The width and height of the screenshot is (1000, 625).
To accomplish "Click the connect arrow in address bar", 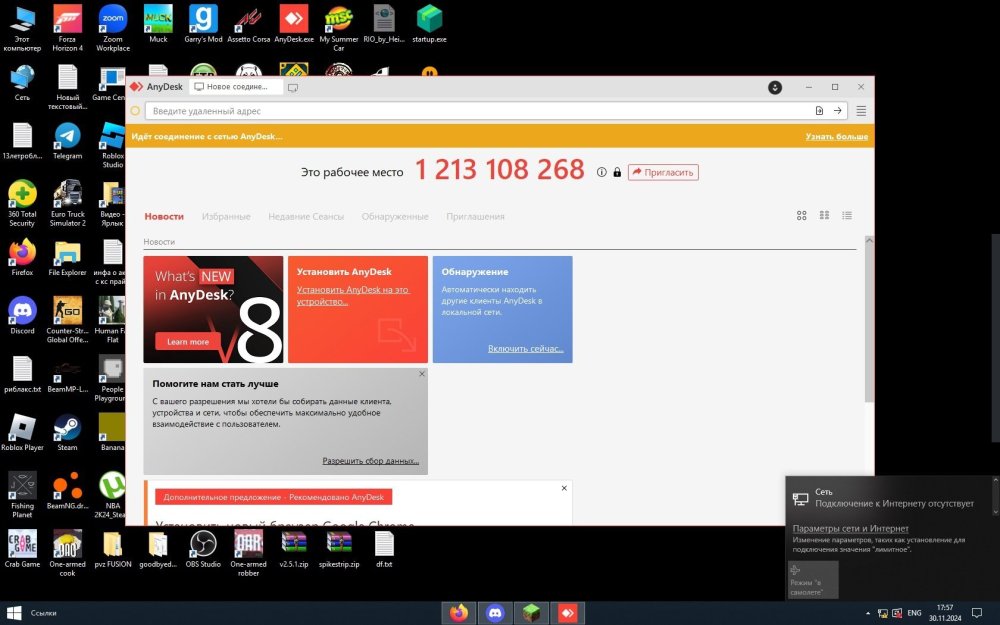I will 837,111.
